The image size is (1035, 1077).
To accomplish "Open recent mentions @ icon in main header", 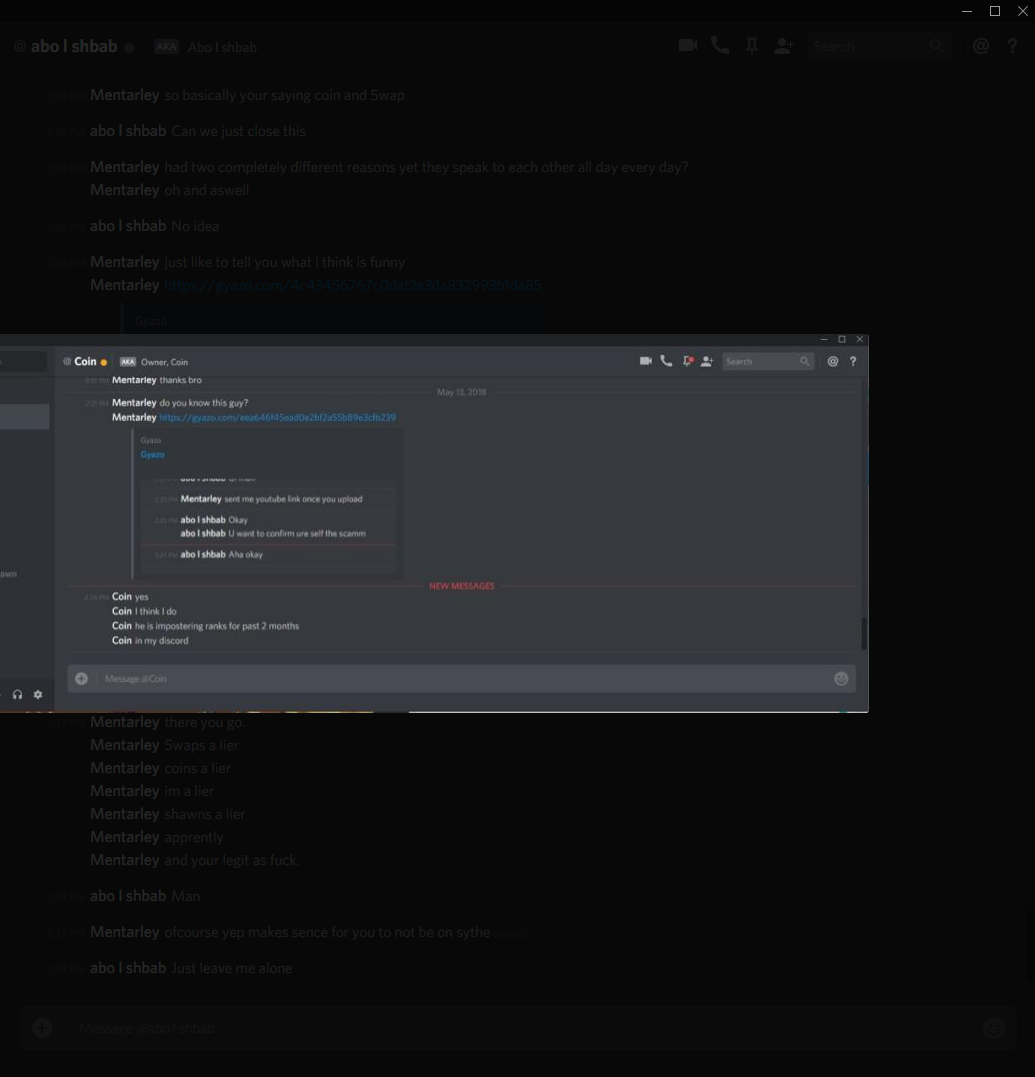I will 981,46.
